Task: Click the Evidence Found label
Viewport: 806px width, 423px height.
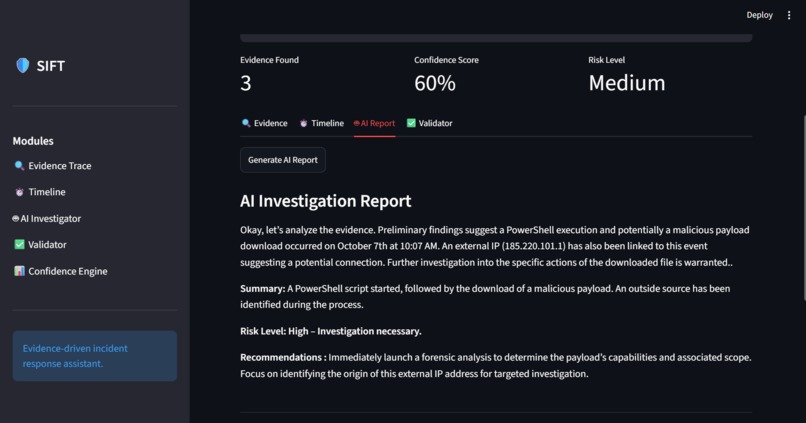Action: click(269, 60)
